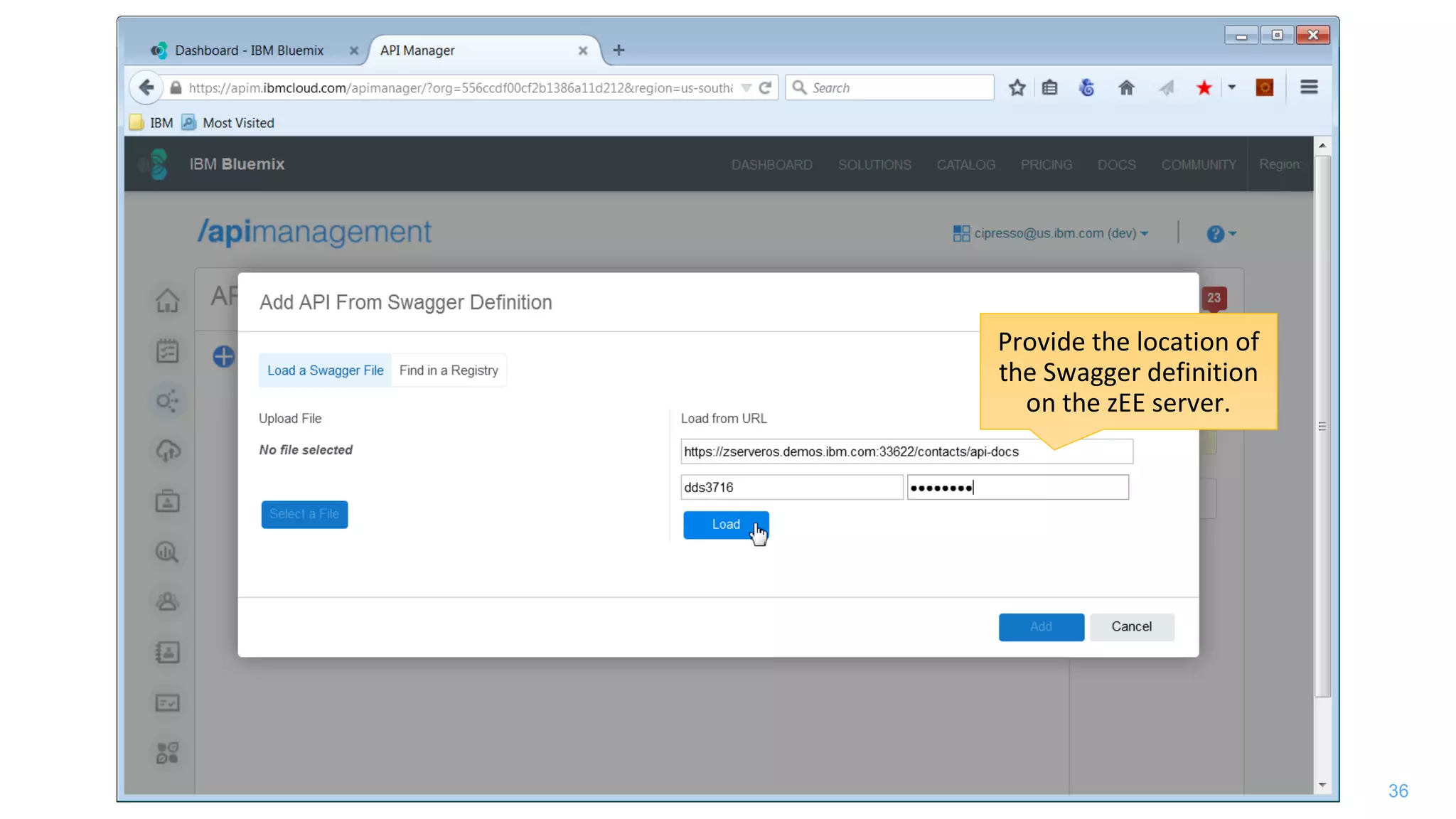The height and width of the screenshot is (819, 1456).
Task: Open the IBM bookmarks folder
Action: [x=151, y=123]
